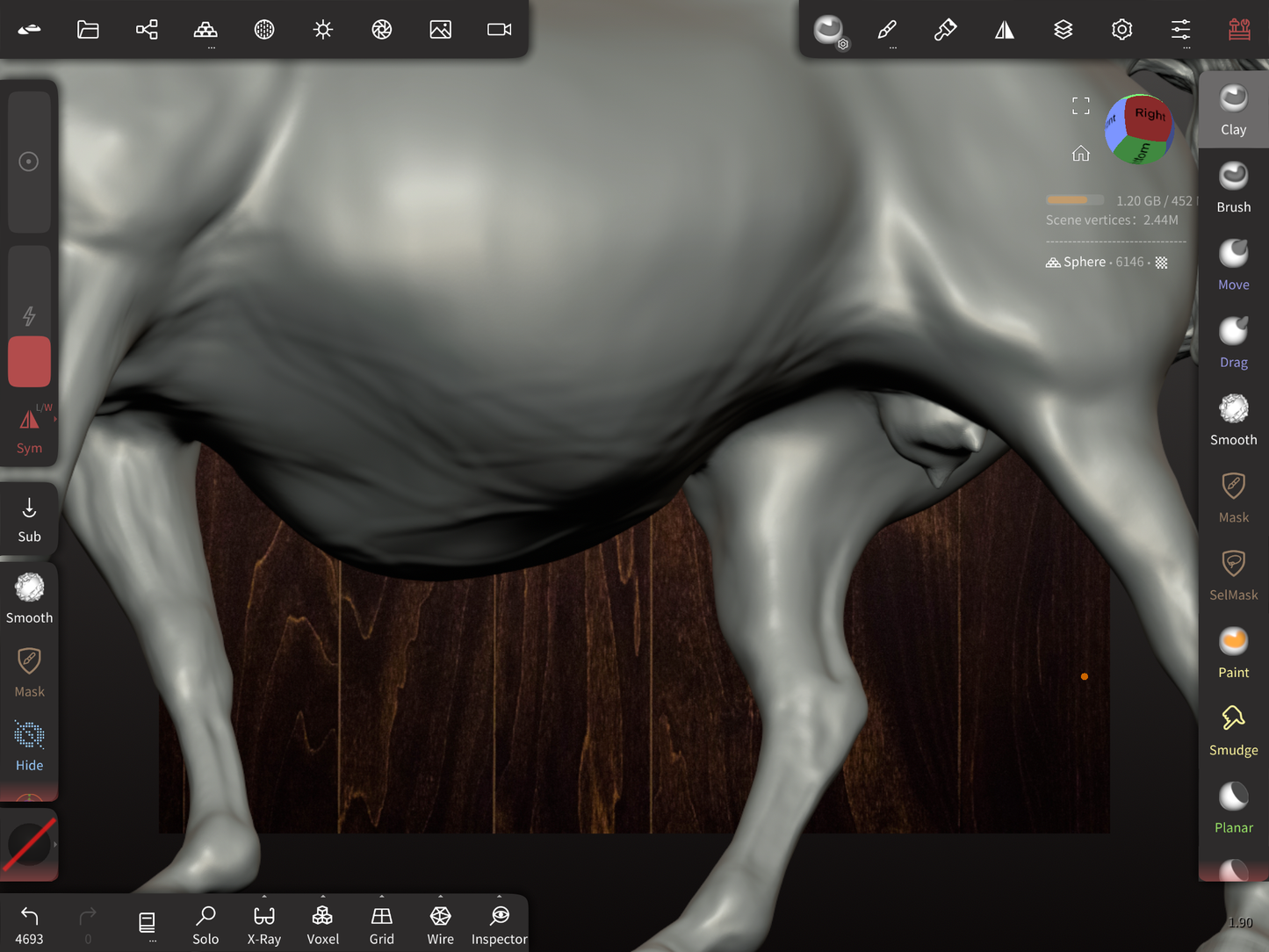Select the SelMask tool
Viewport: 1269px width, 952px height.
[1233, 575]
